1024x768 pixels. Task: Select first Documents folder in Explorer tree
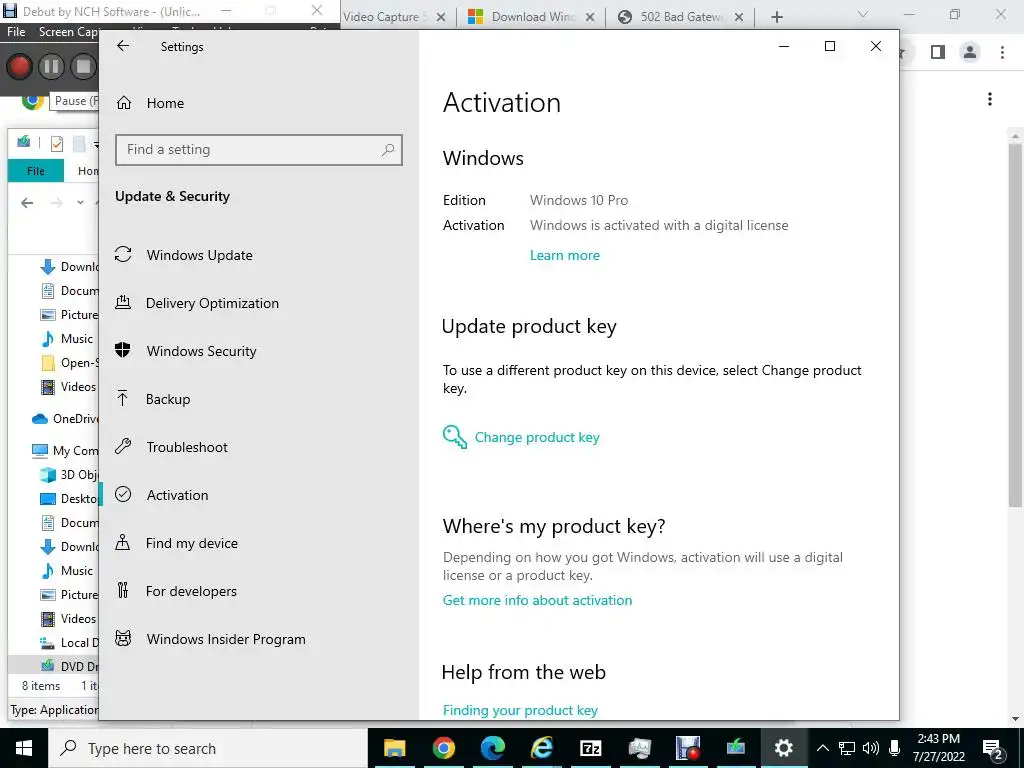pos(69,291)
